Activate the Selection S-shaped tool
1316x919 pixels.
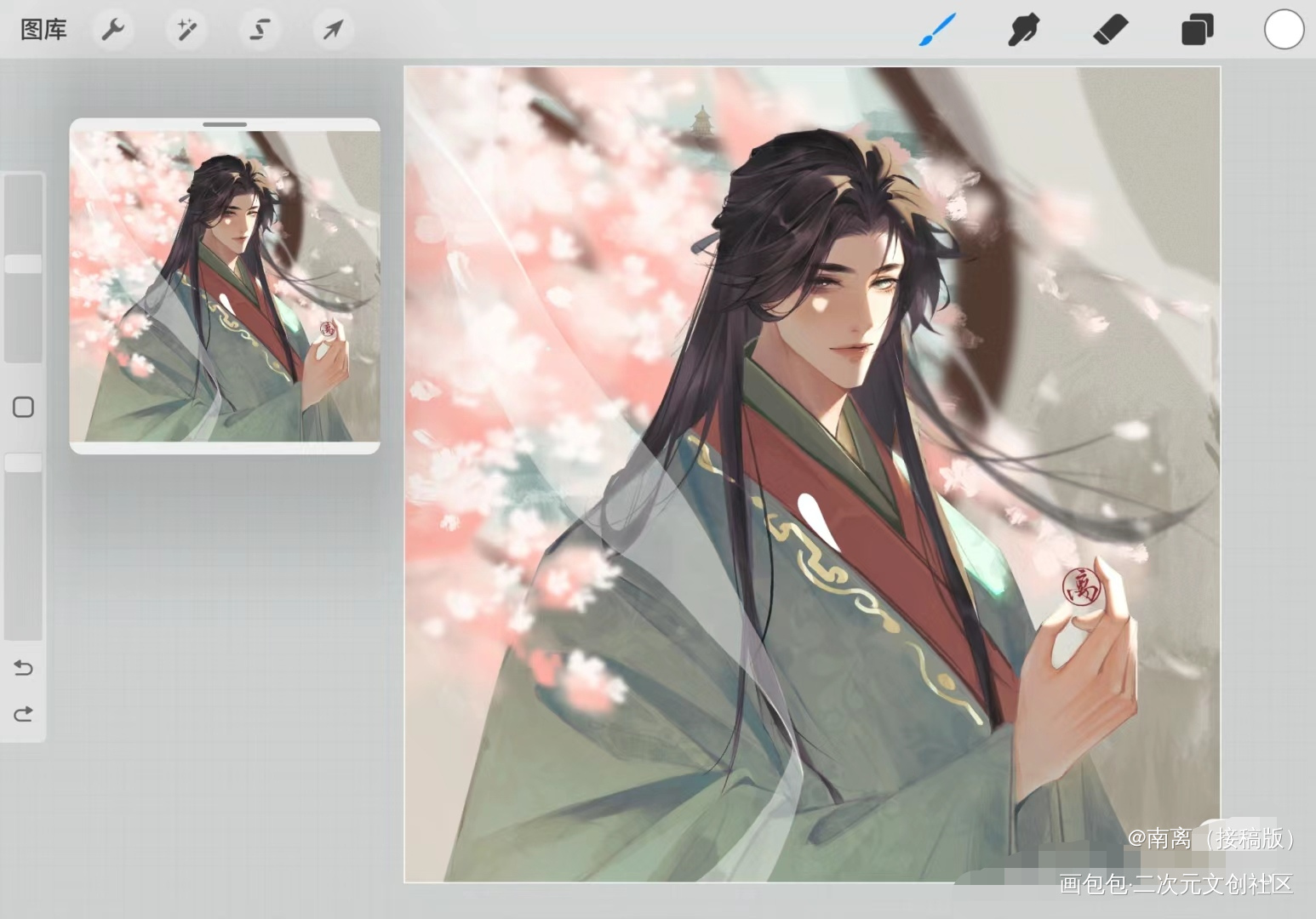coord(260,30)
